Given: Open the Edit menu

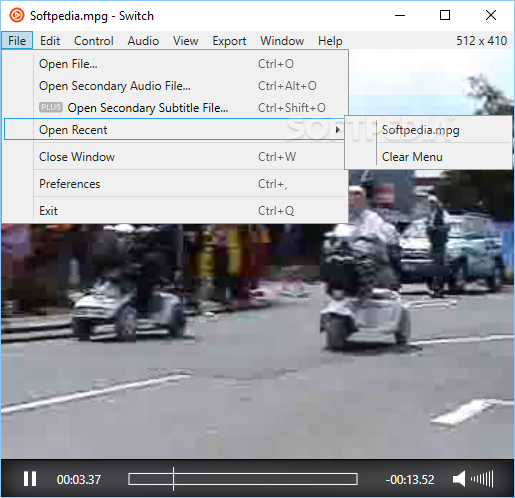Looking at the screenshot, I should pyautogui.click(x=50, y=41).
